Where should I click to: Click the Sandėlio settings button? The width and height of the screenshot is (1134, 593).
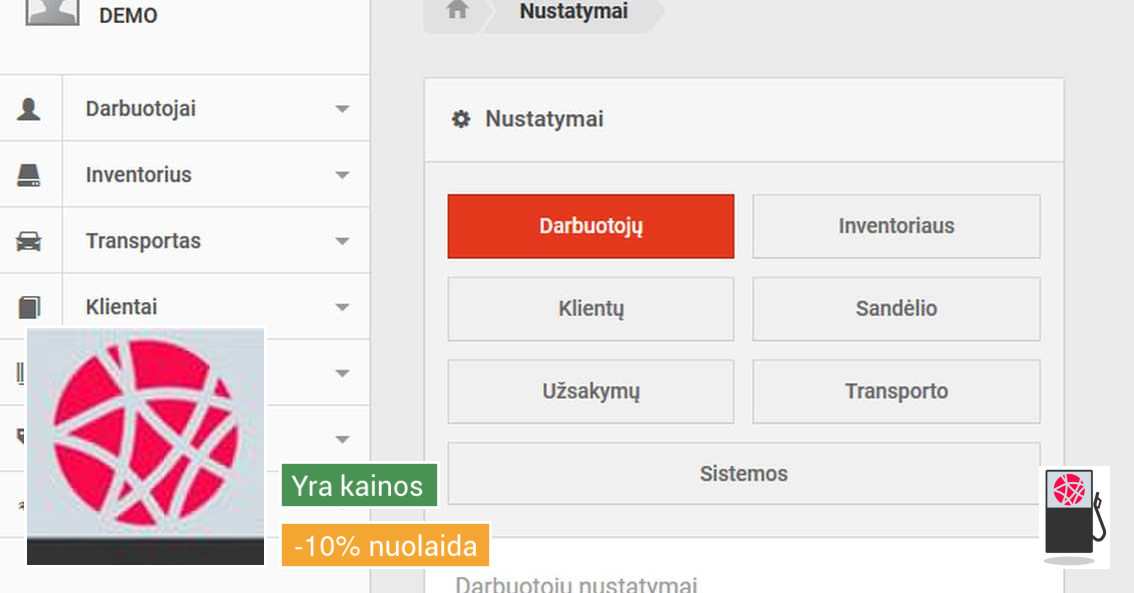[x=896, y=309]
